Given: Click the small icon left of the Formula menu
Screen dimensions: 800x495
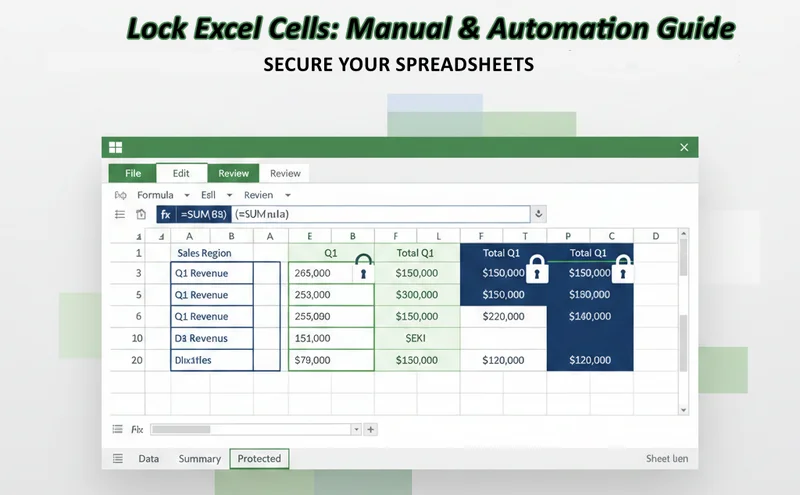Looking at the screenshot, I should pos(120,195).
